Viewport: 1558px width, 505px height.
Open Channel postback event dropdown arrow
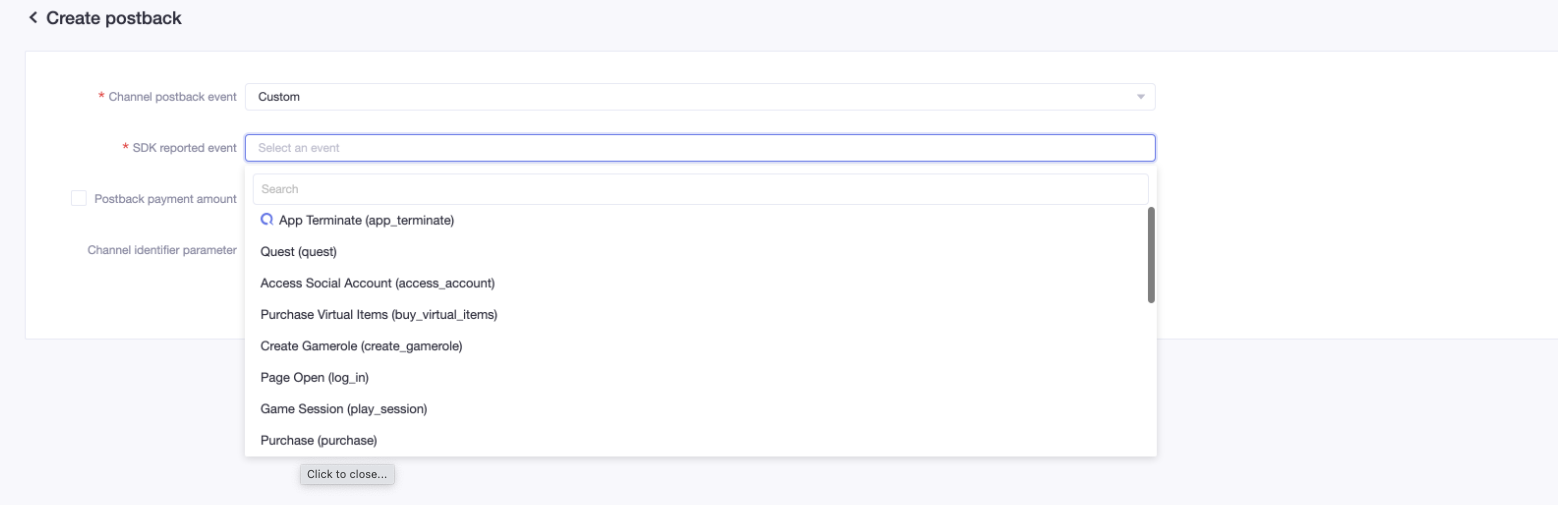(1140, 97)
